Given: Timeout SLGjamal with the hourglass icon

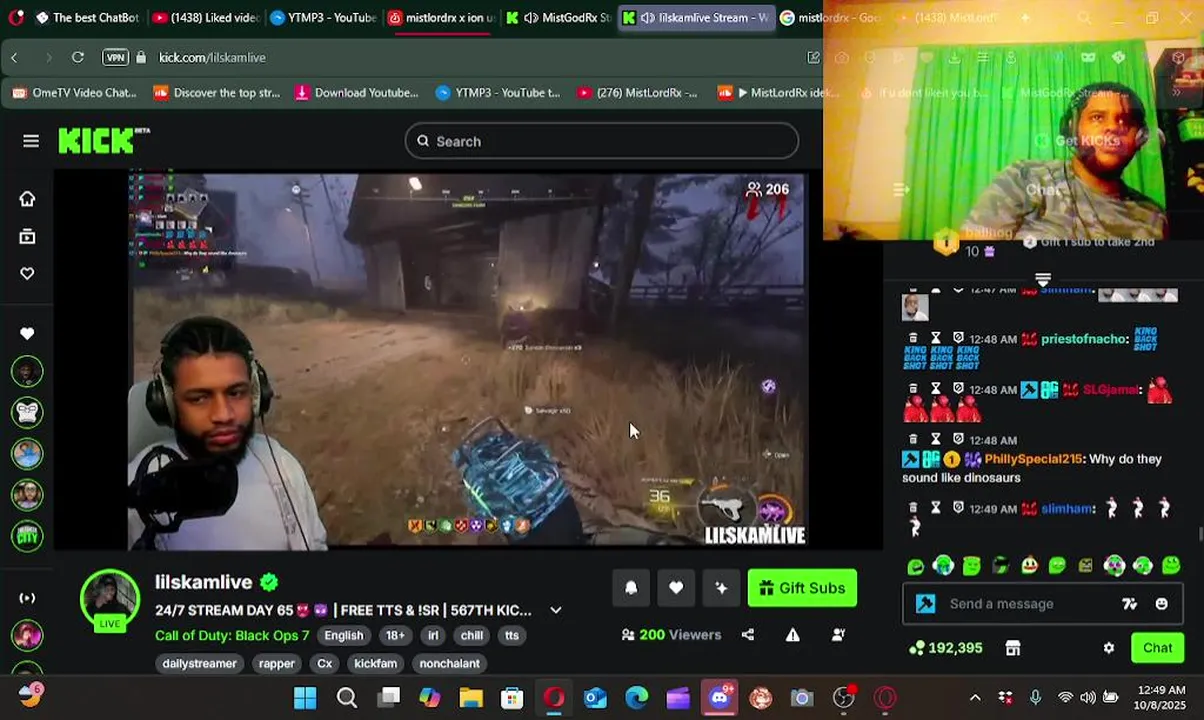Looking at the screenshot, I should tap(935, 389).
